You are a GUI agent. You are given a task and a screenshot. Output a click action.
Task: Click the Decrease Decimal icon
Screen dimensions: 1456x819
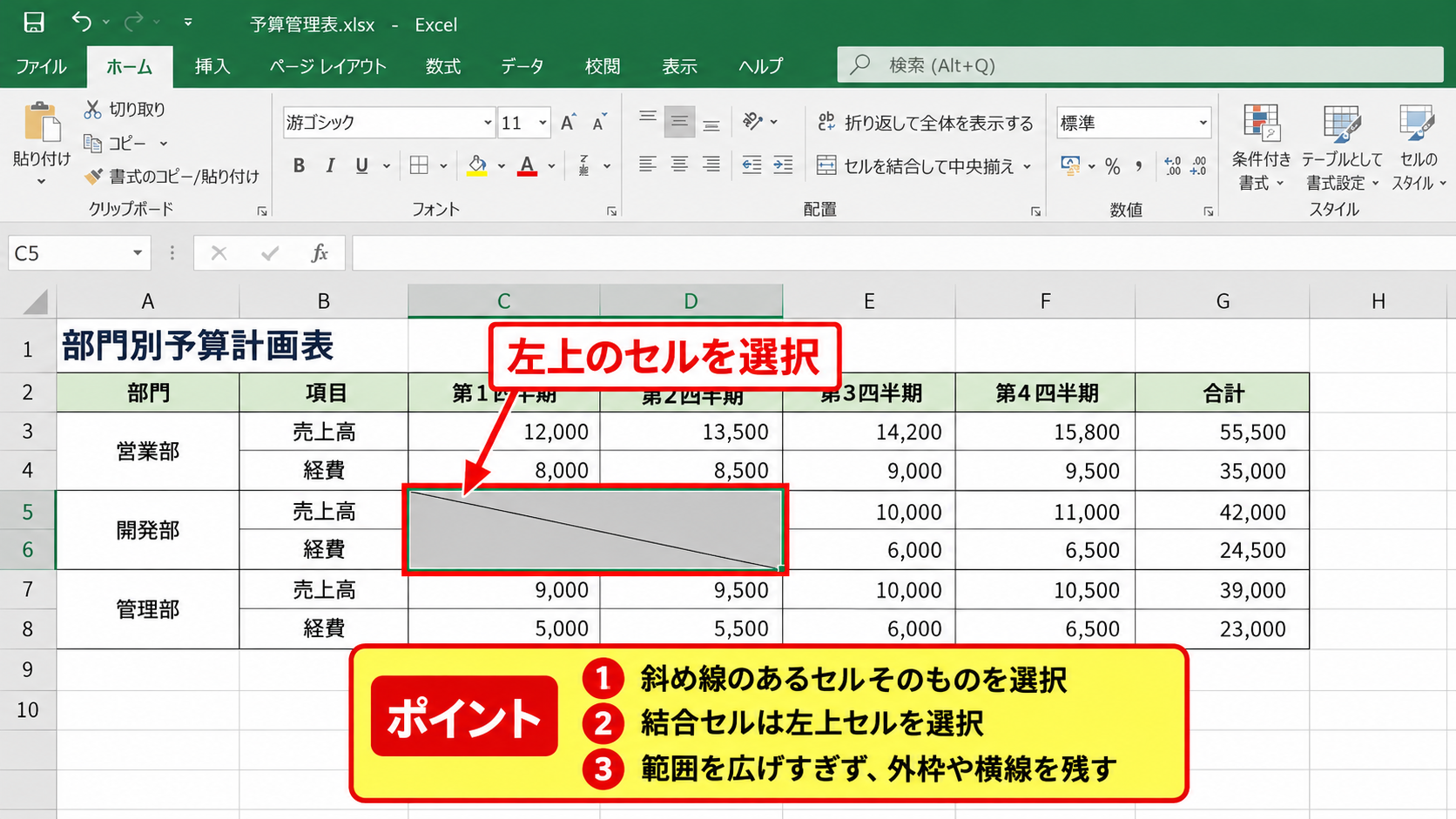(x=1199, y=166)
